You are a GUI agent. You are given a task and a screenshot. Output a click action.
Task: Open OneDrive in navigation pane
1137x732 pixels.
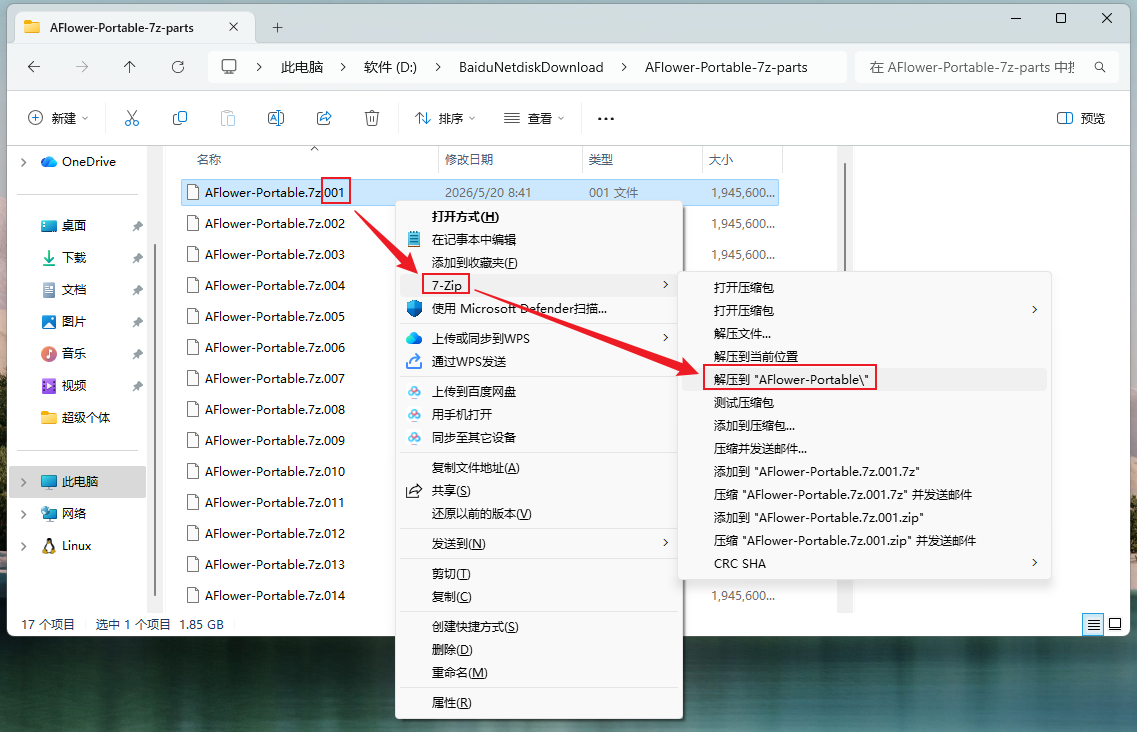click(x=88, y=162)
